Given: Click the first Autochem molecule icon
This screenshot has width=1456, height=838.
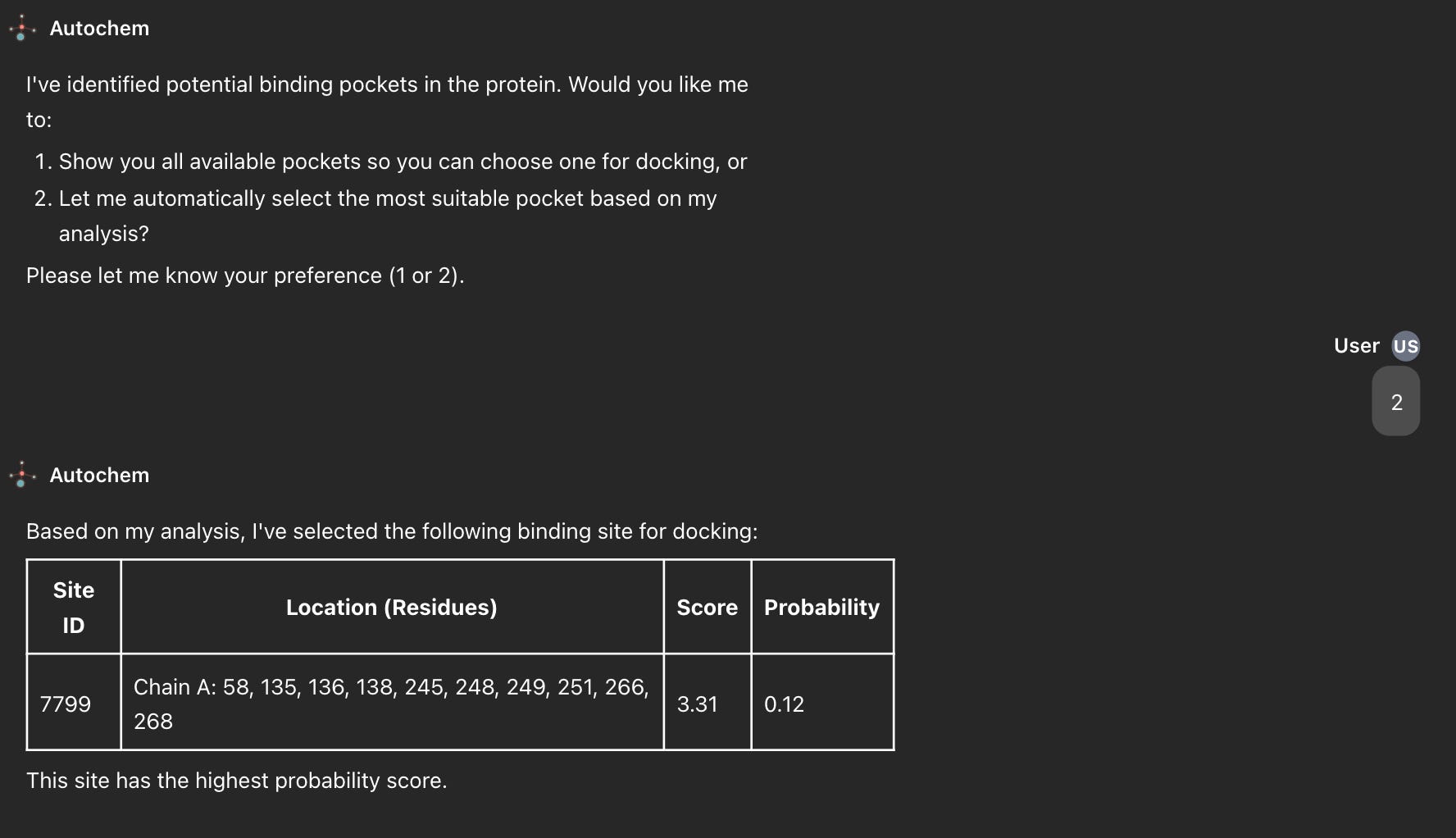Looking at the screenshot, I should (x=22, y=28).
